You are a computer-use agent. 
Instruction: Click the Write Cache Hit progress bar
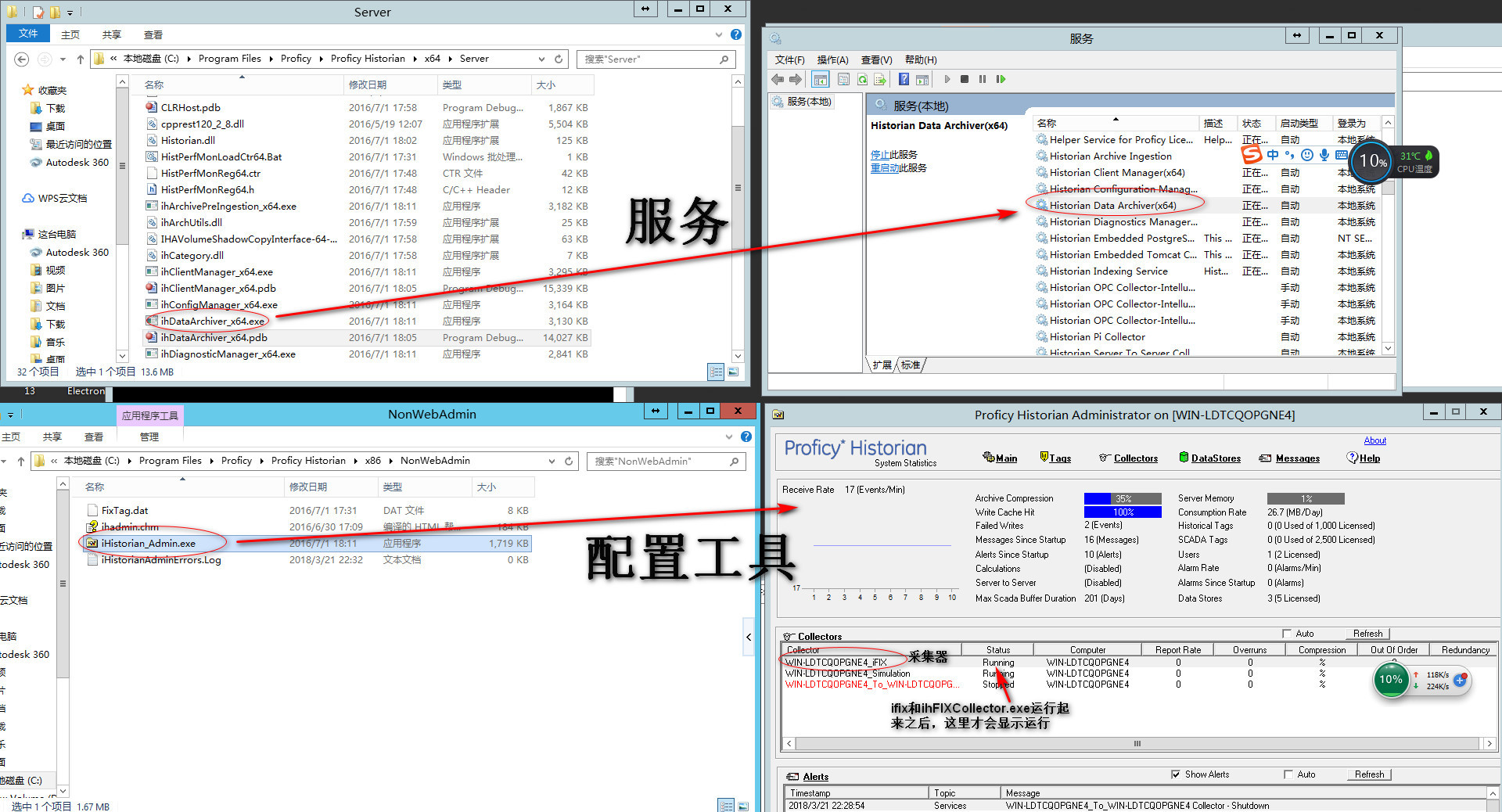1123,512
